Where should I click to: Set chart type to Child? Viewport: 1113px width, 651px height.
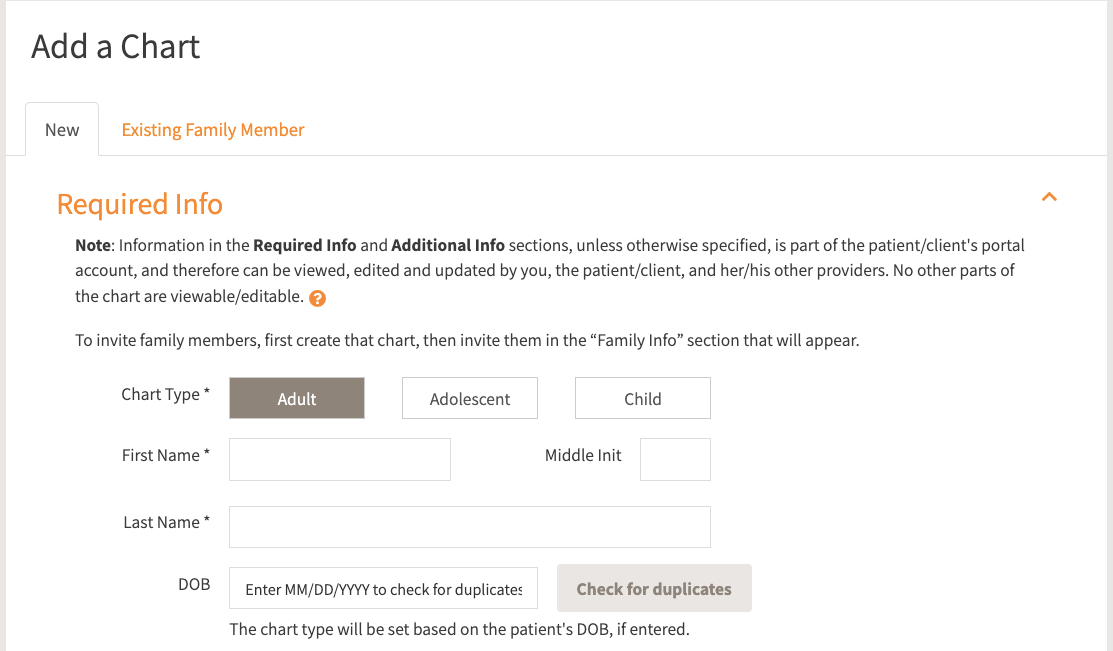643,398
